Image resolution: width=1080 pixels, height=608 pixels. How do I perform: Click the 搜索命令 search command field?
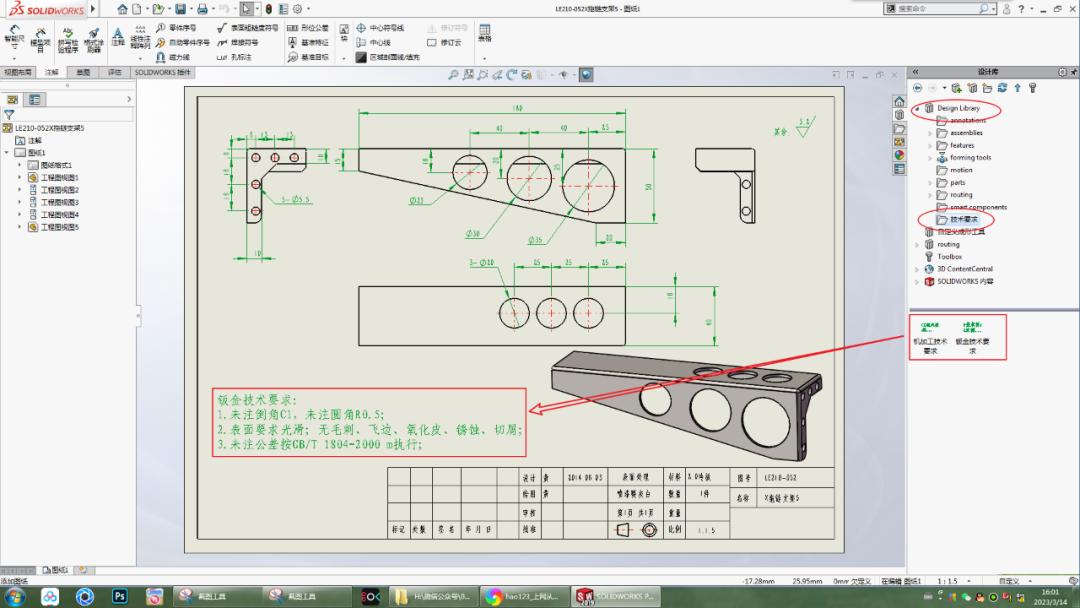click(930, 8)
